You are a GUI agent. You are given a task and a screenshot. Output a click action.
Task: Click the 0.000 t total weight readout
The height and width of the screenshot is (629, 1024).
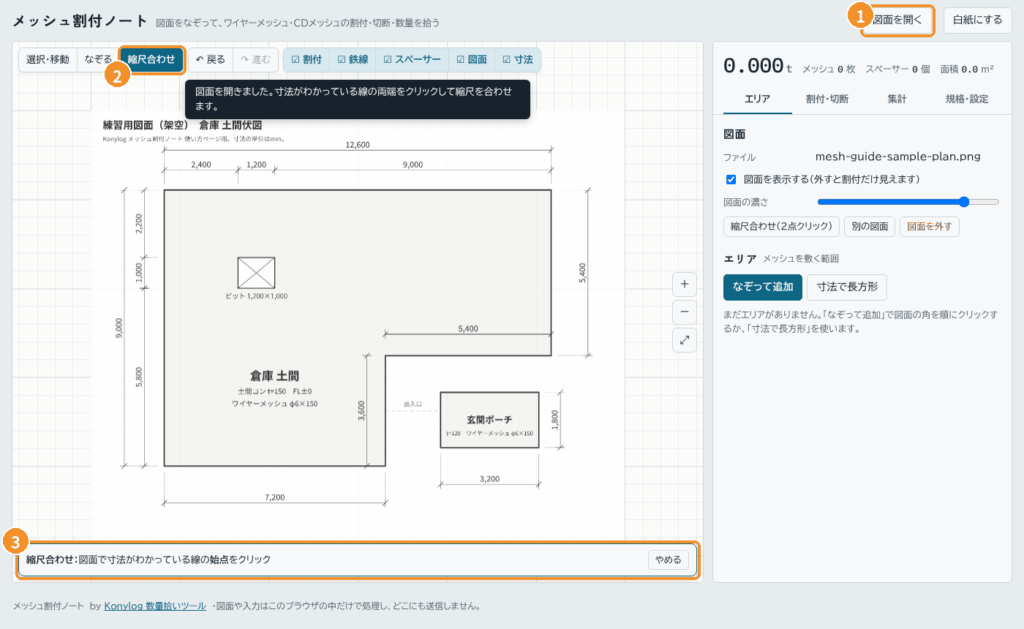coord(758,66)
